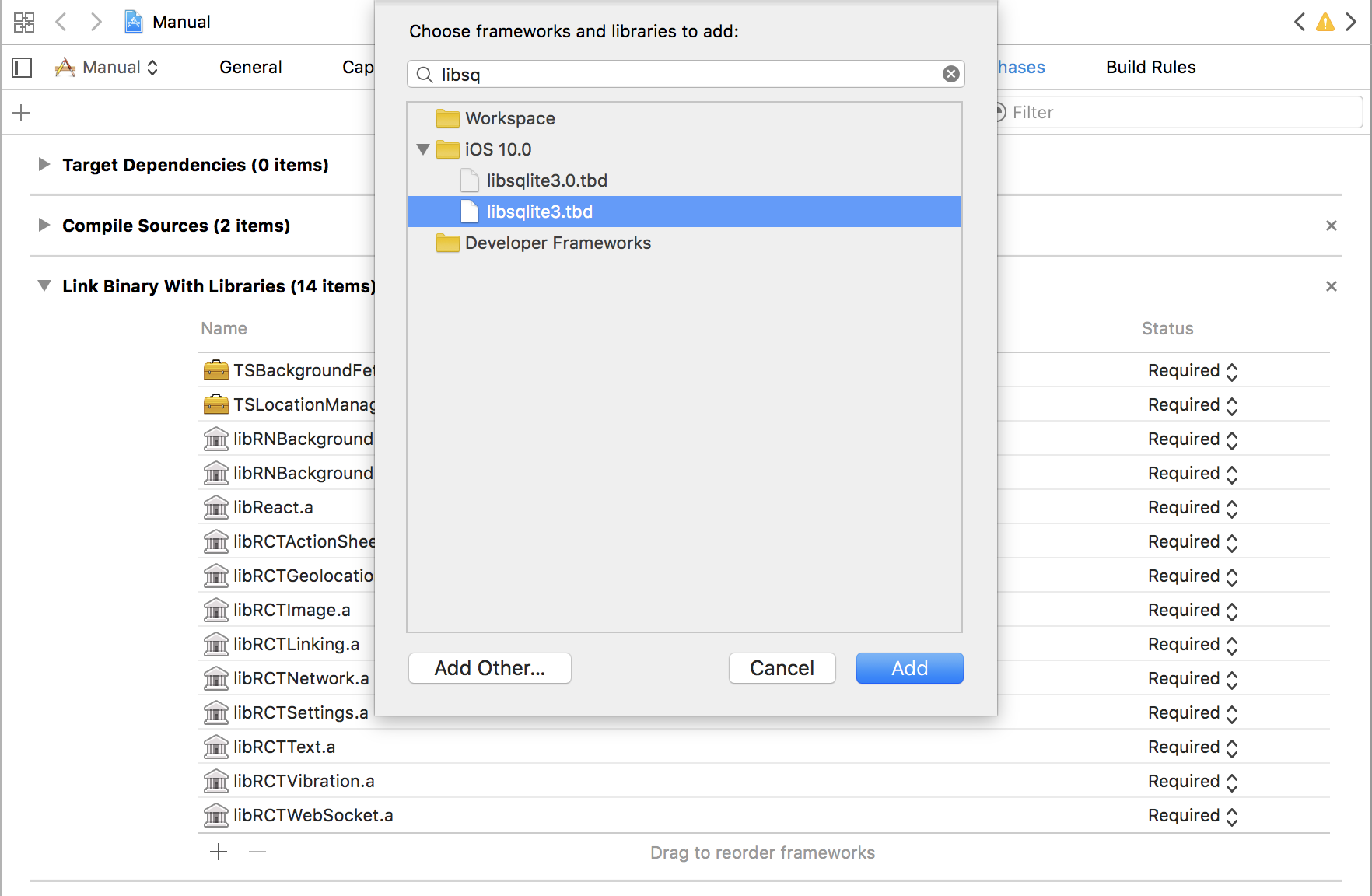
Task: Select libsqlite3.tbd in the list
Action: pos(684,212)
